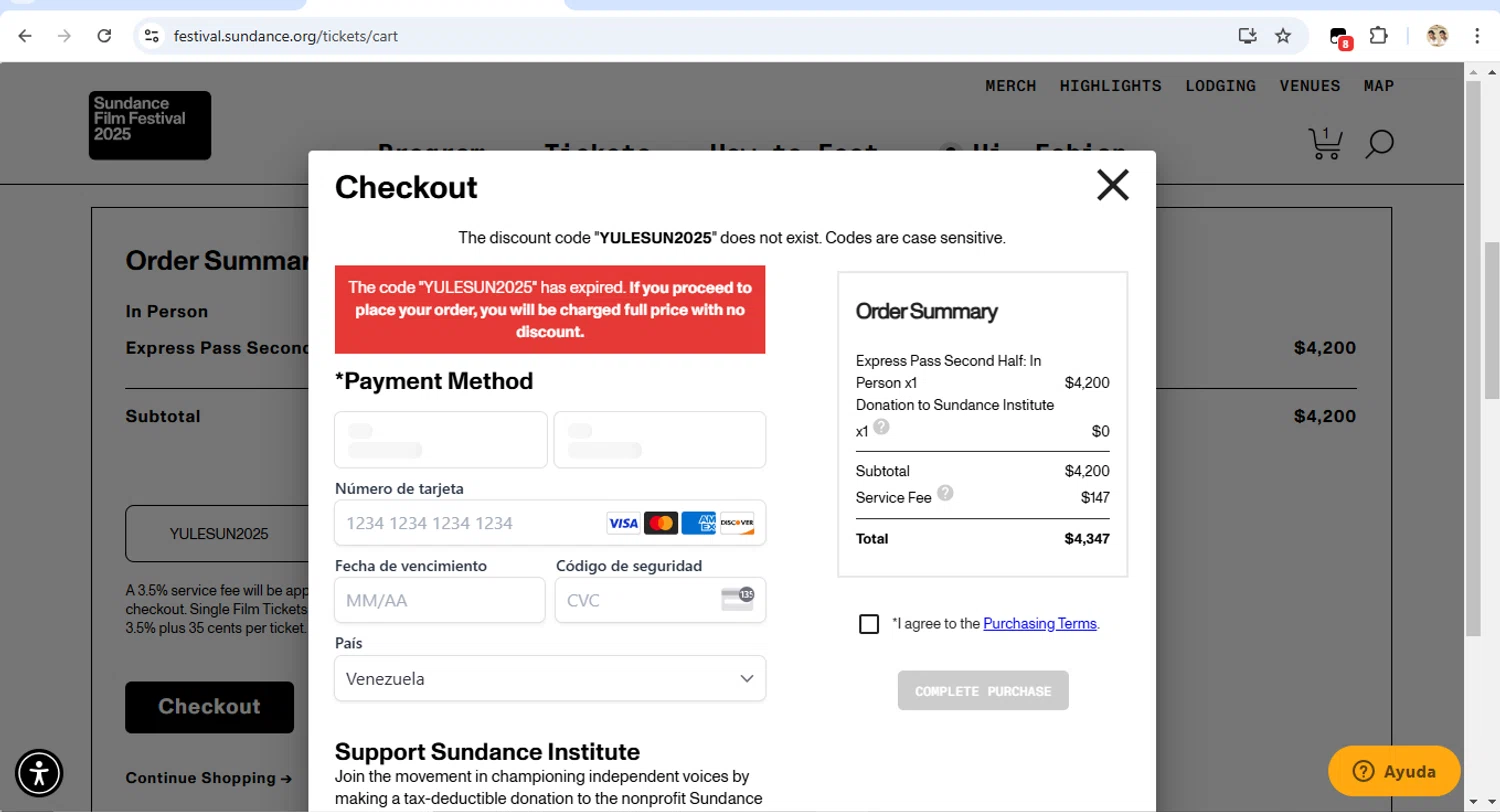Click the Service Fee $147 amount
This screenshot has width=1500, height=812.
pos(1095,497)
